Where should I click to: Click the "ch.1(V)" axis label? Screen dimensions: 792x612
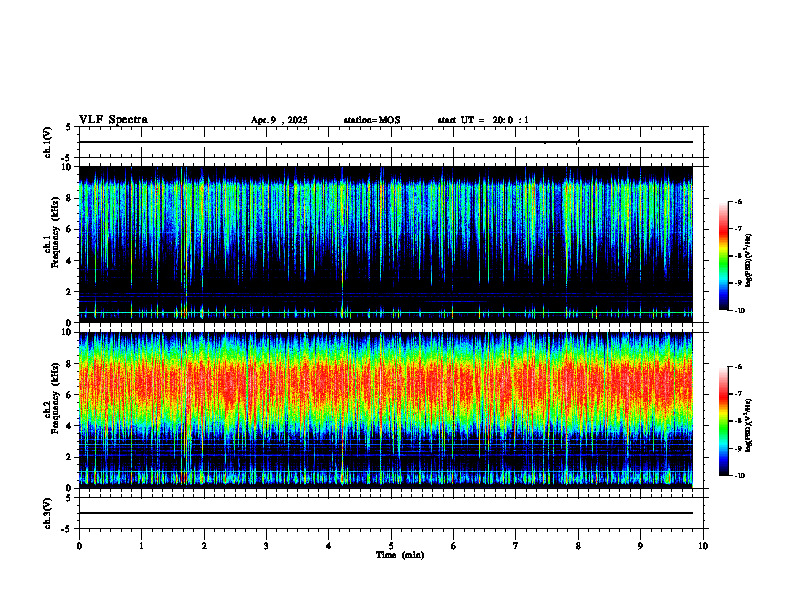tap(48, 142)
